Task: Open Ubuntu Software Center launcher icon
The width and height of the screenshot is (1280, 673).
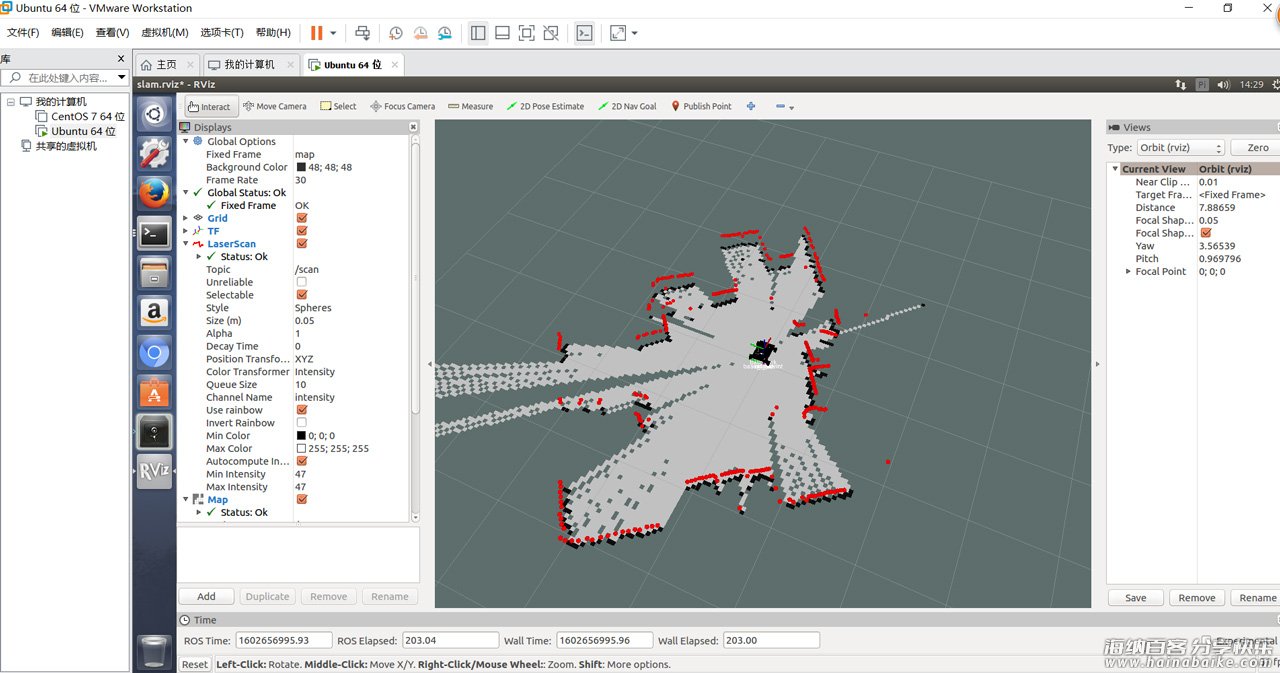Action: pos(154,392)
